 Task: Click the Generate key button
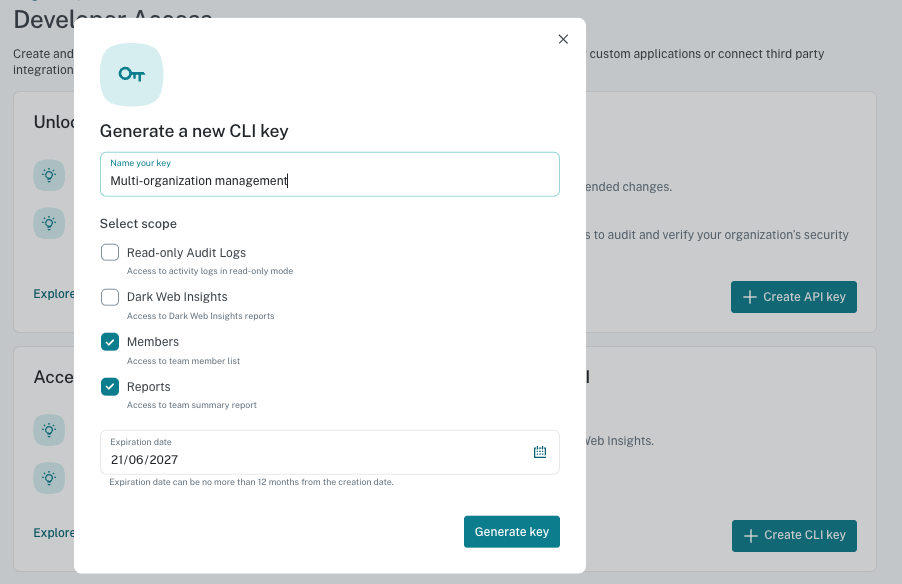[x=512, y=532]
